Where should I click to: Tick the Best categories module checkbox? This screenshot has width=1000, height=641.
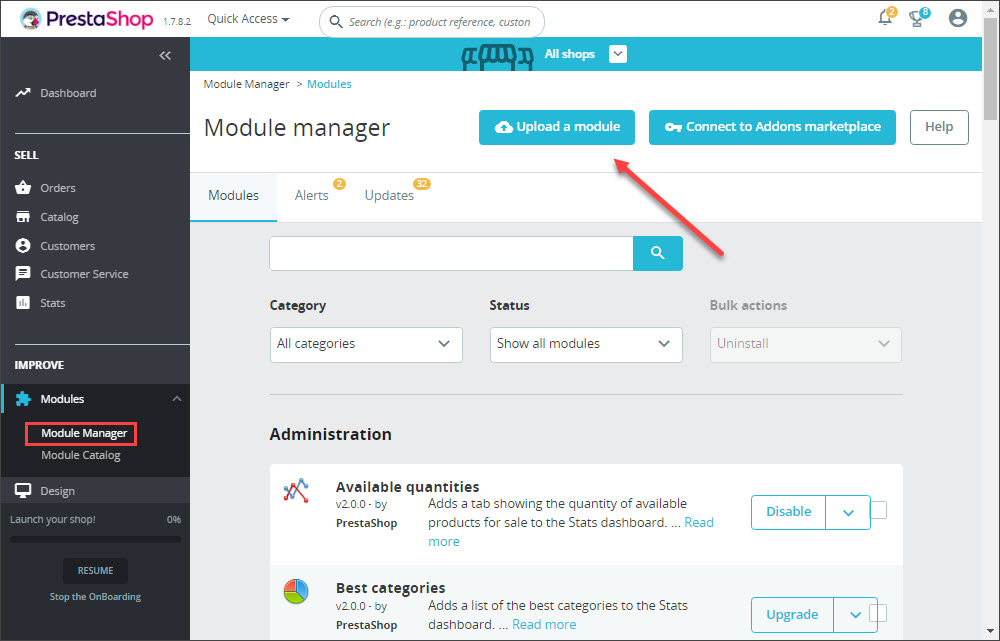click(878, 613)
